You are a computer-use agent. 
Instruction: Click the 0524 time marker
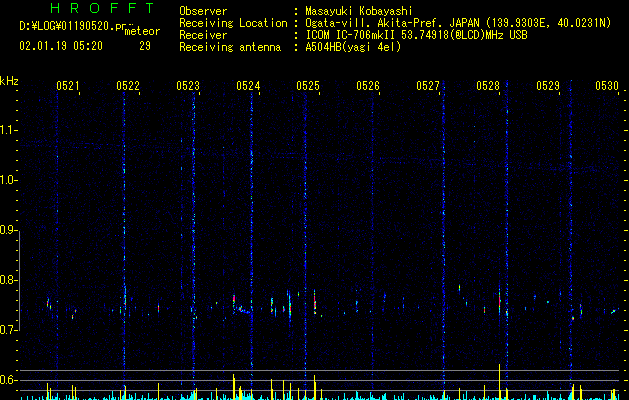[x=248, y=86]
